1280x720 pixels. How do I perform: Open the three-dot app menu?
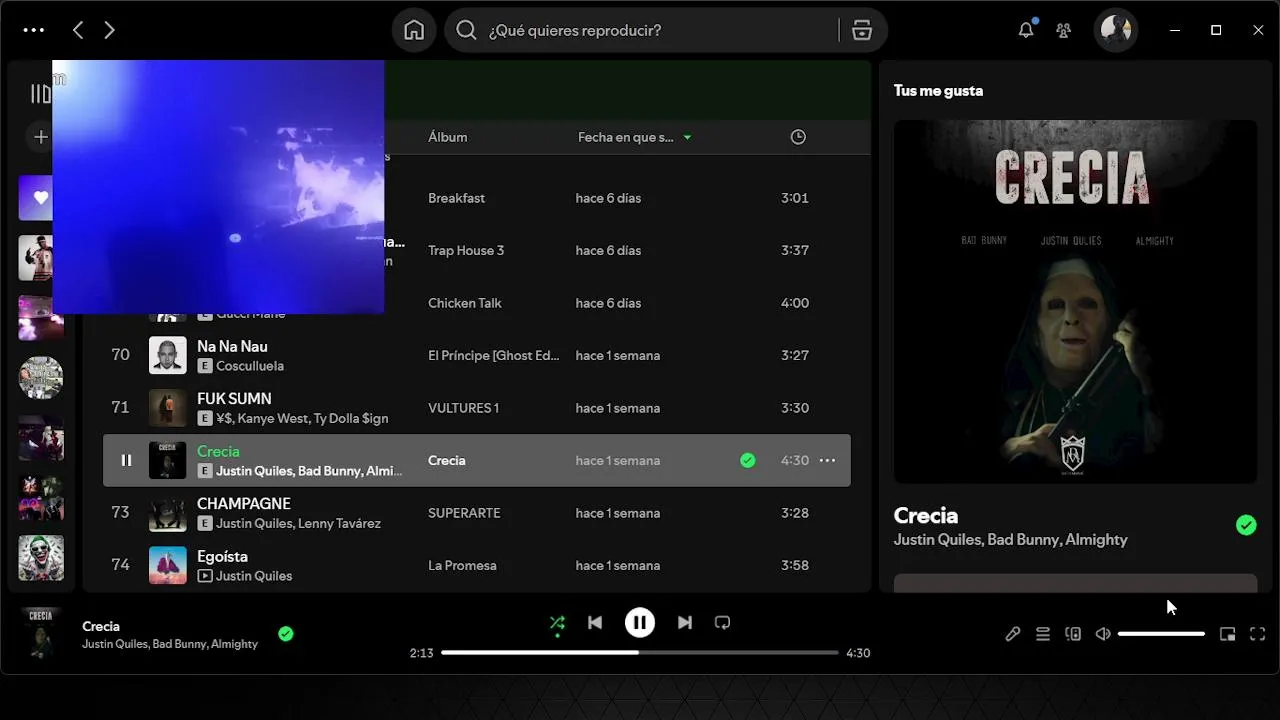coord(34,30)
